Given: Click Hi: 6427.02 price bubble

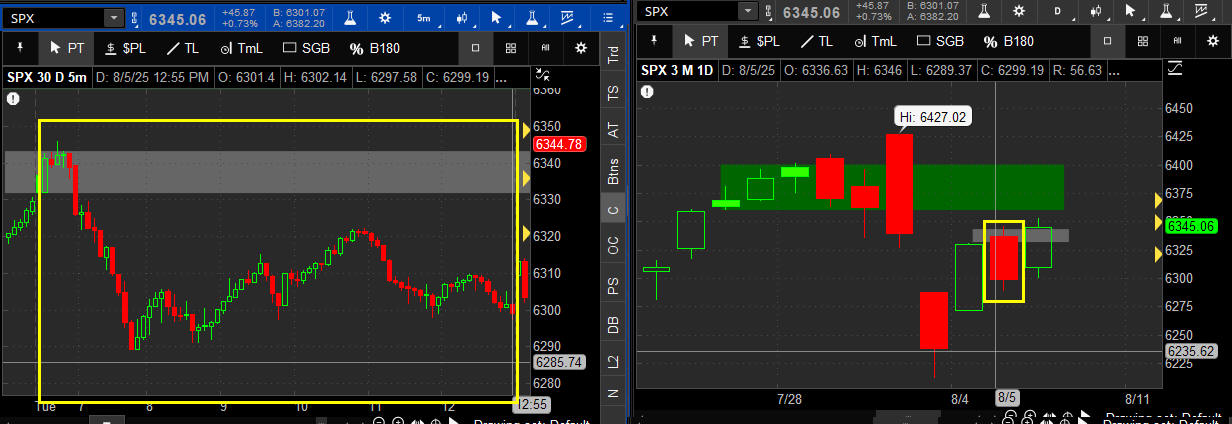Looking at the screenshot, I should [934, 117].
